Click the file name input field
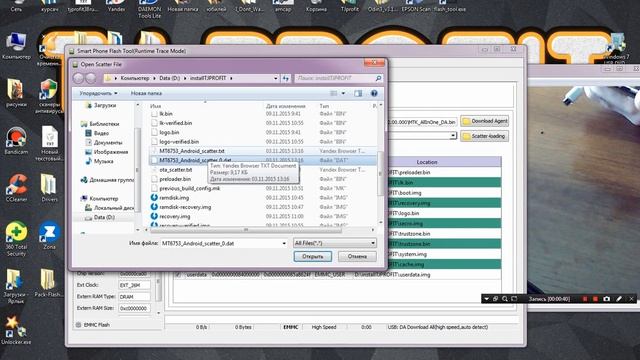640x360 pixels. point(221,243)
